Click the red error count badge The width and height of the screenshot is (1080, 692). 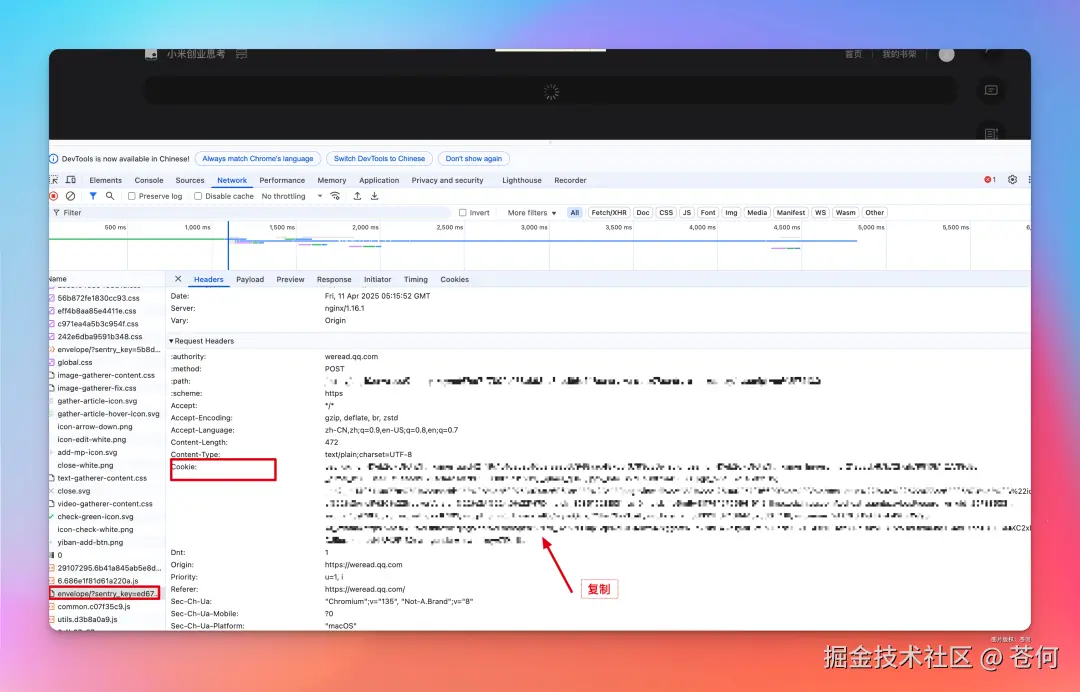coord(990,180)
